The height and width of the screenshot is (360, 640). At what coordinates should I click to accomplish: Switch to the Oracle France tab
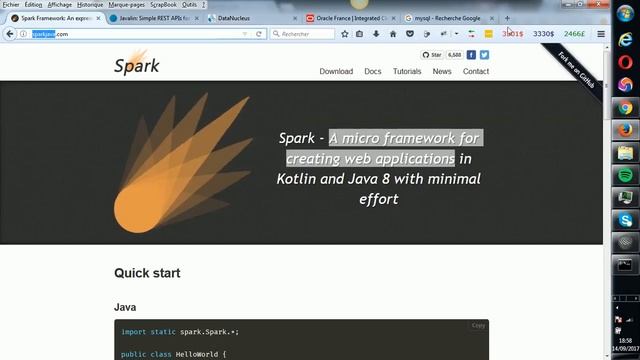351,18
